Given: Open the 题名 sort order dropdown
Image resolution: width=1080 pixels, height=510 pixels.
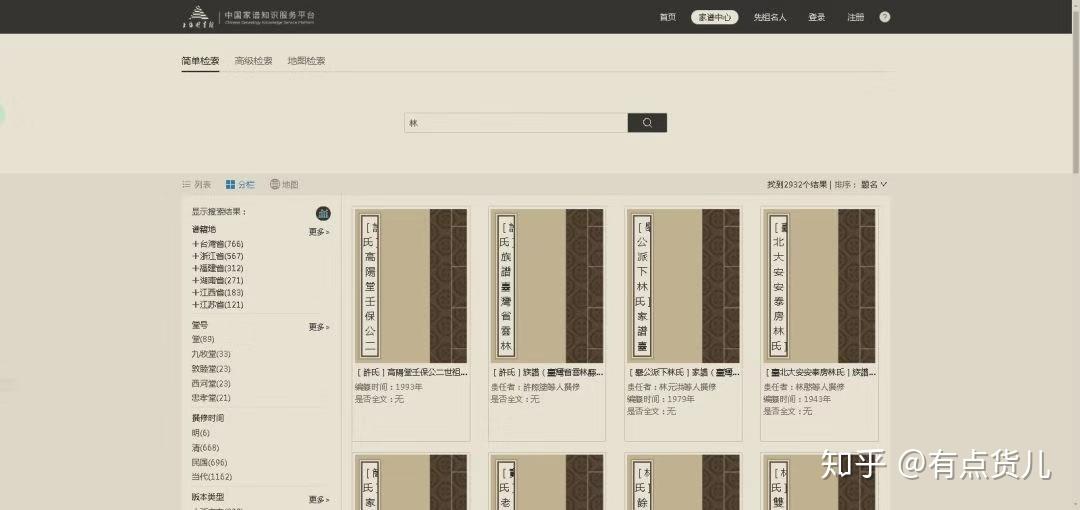Looking at the screenshot, I should point(873,185).
